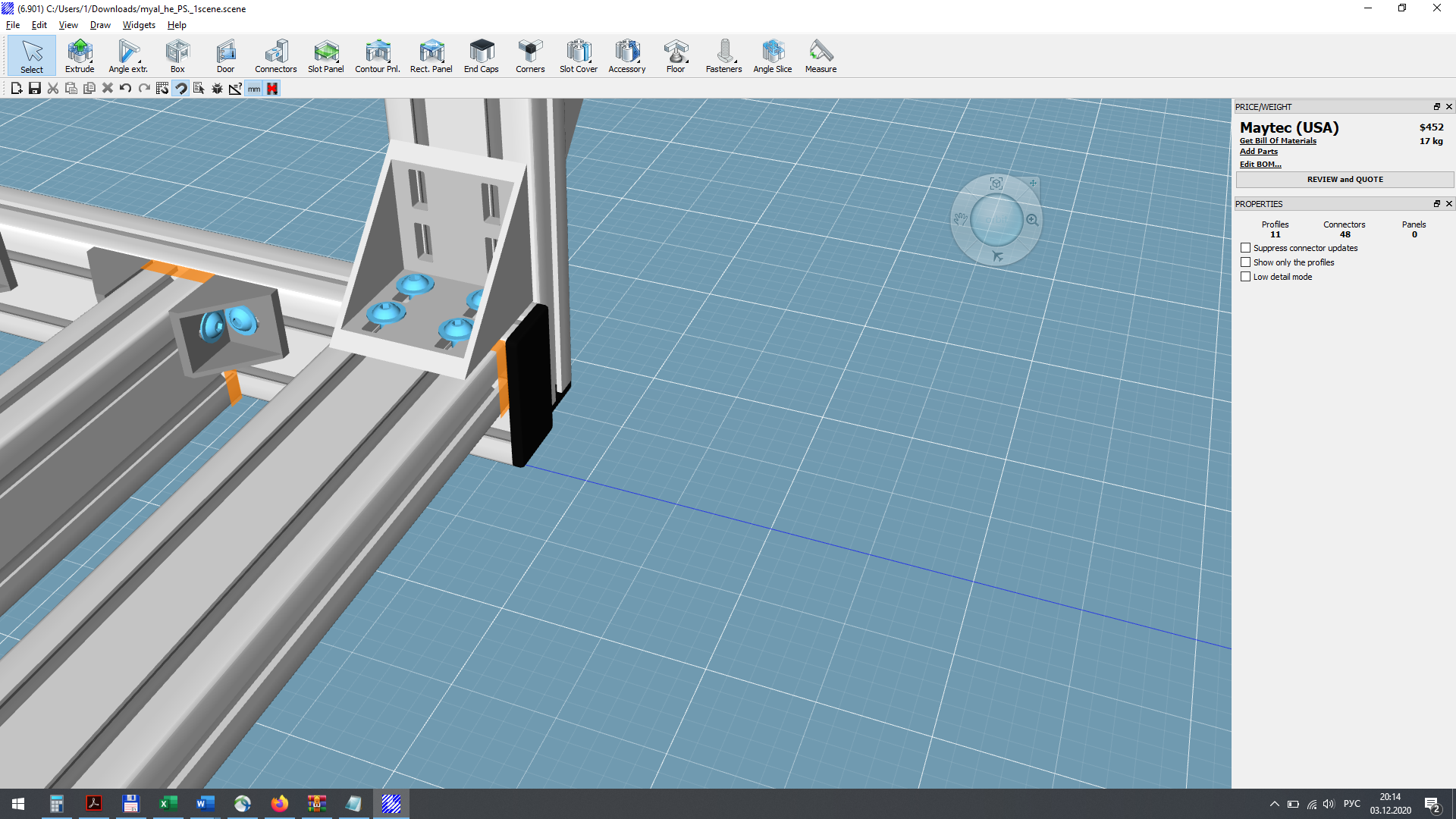Choose the Slot Panel tool
1456x819 pixels.
pos(325,56)
